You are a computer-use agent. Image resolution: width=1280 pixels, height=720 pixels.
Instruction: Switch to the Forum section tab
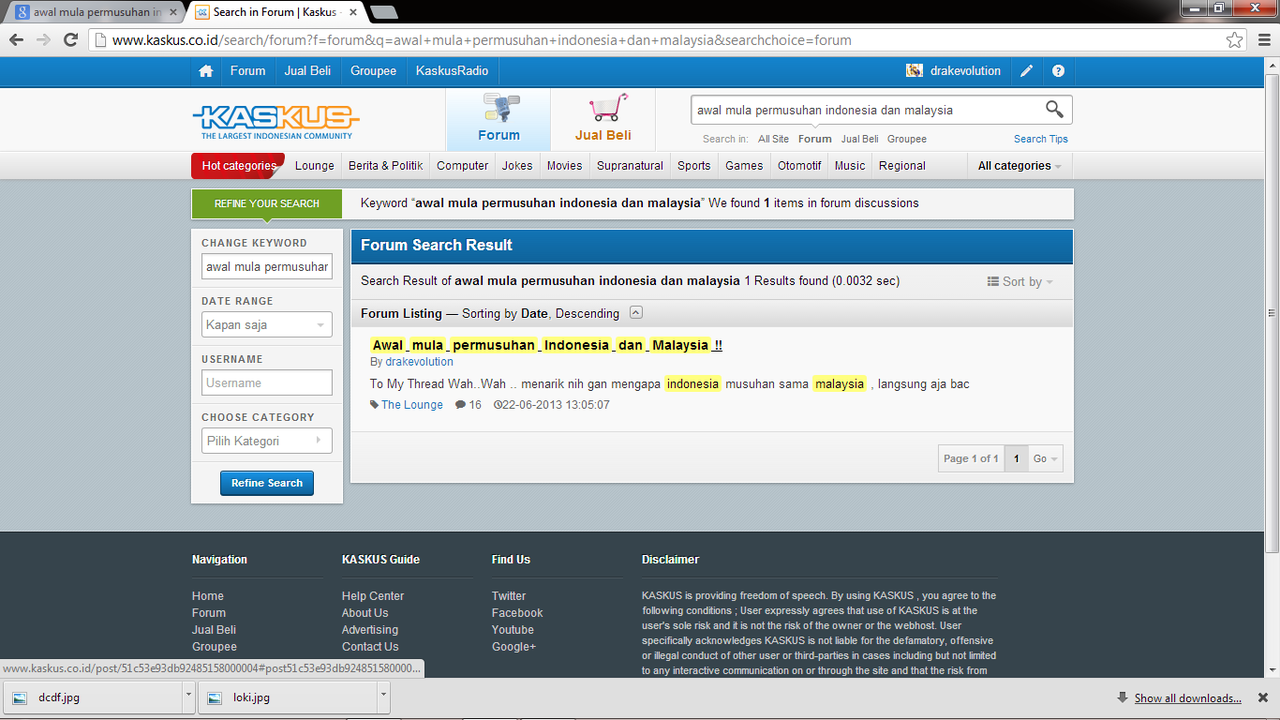click(x=498, y=120)
